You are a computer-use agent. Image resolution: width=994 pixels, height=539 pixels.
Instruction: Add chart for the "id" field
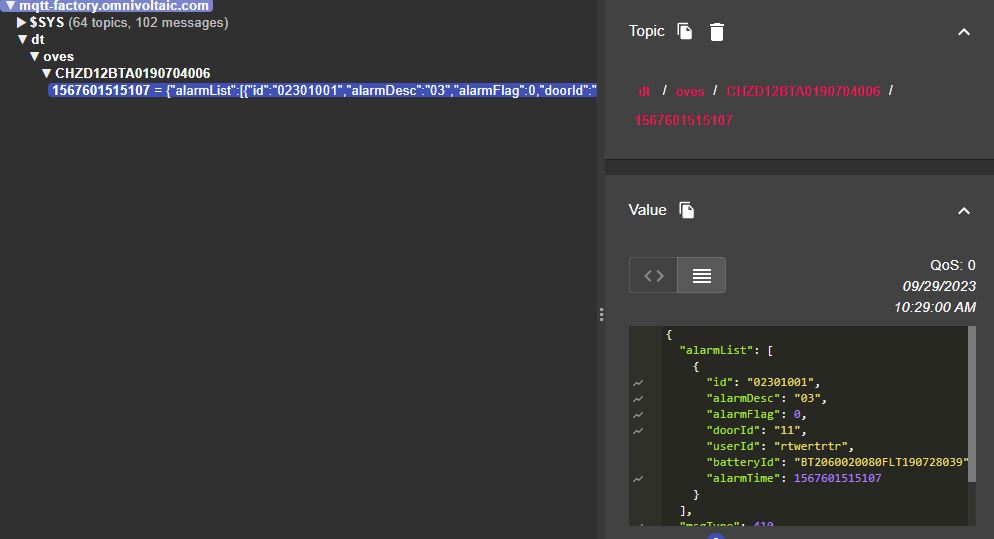[638, 382]
